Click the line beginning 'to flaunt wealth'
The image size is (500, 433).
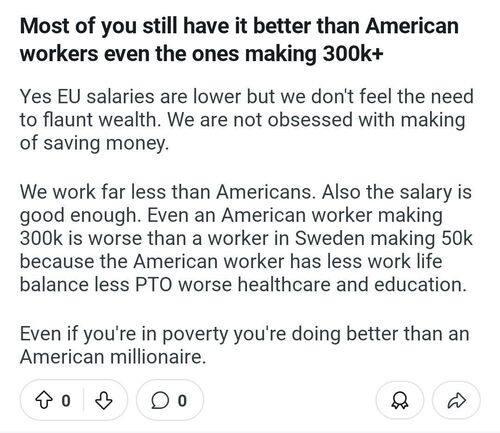[x=242, y=120]
